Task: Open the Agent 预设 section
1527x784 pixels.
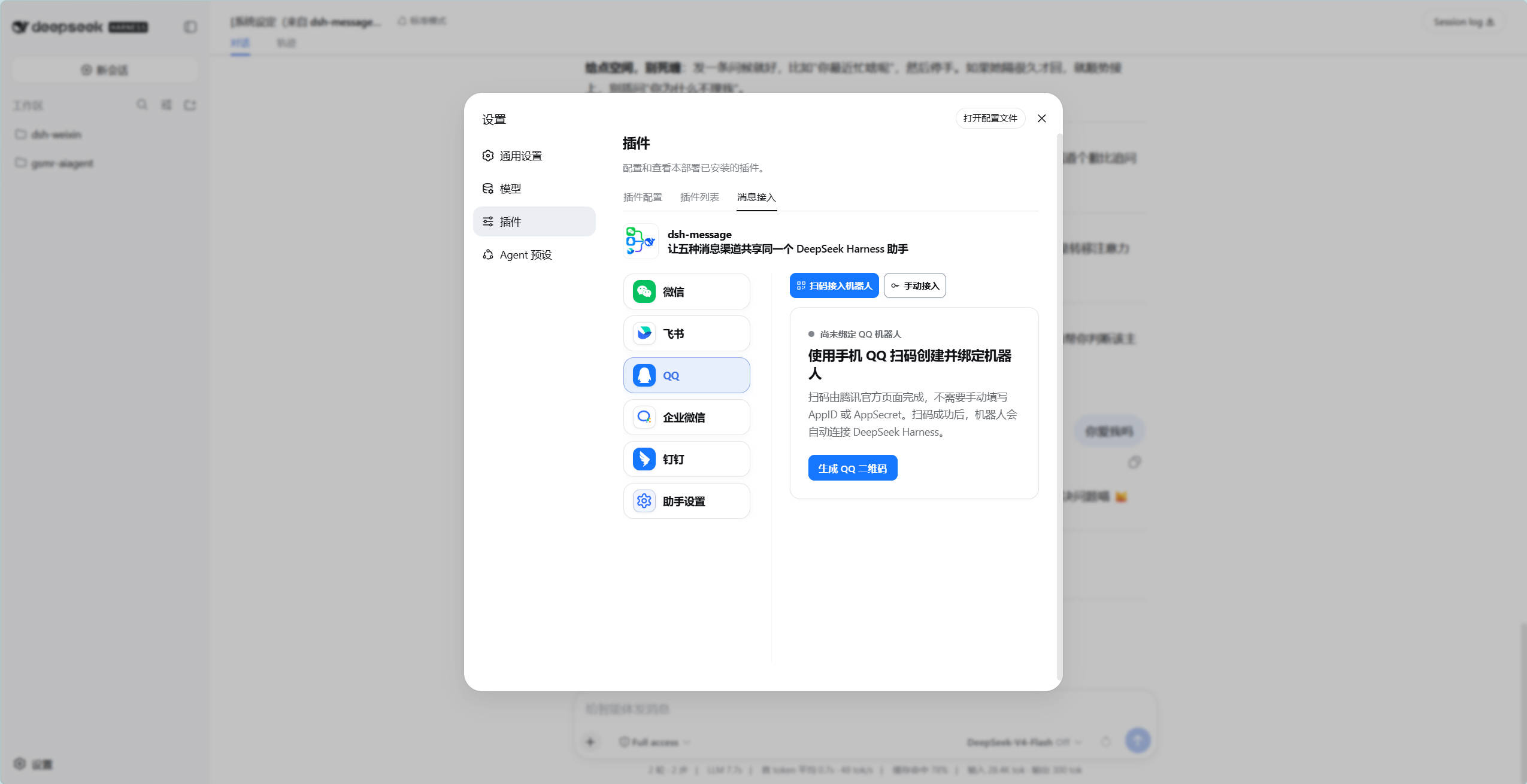Action: (534, 254)
